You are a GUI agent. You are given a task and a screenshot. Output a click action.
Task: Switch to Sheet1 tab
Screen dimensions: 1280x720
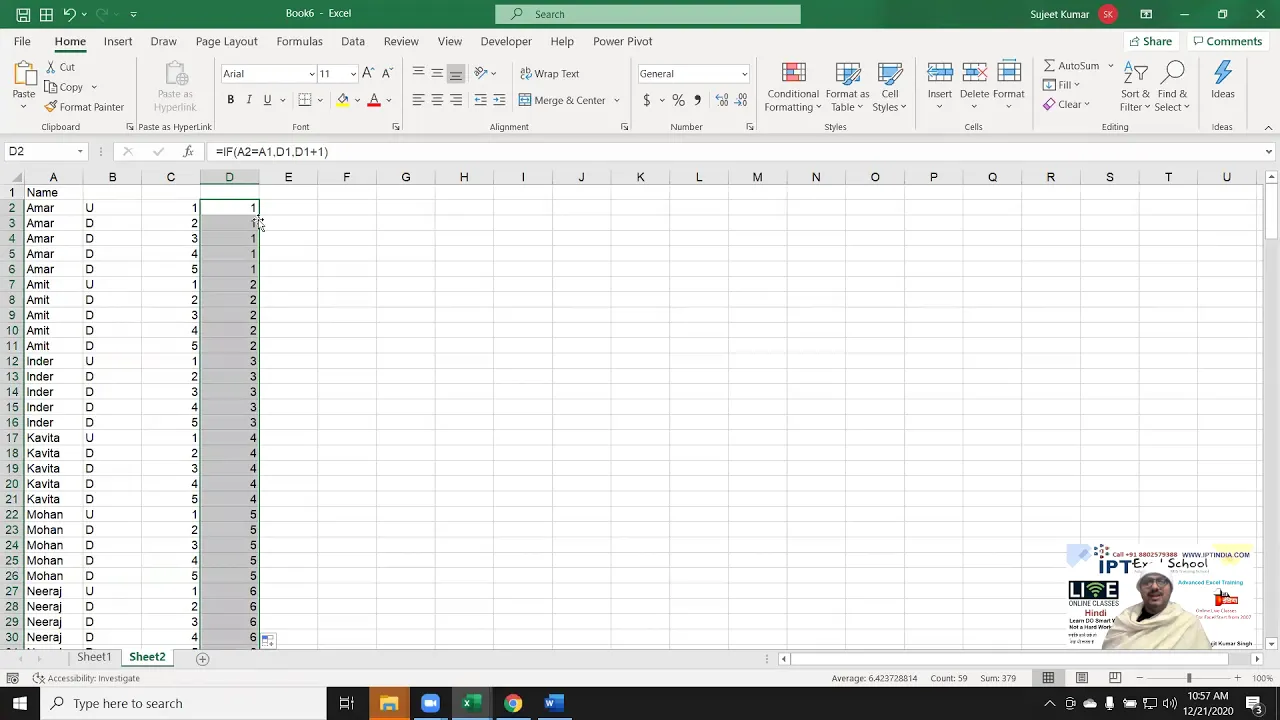(94, 657)
